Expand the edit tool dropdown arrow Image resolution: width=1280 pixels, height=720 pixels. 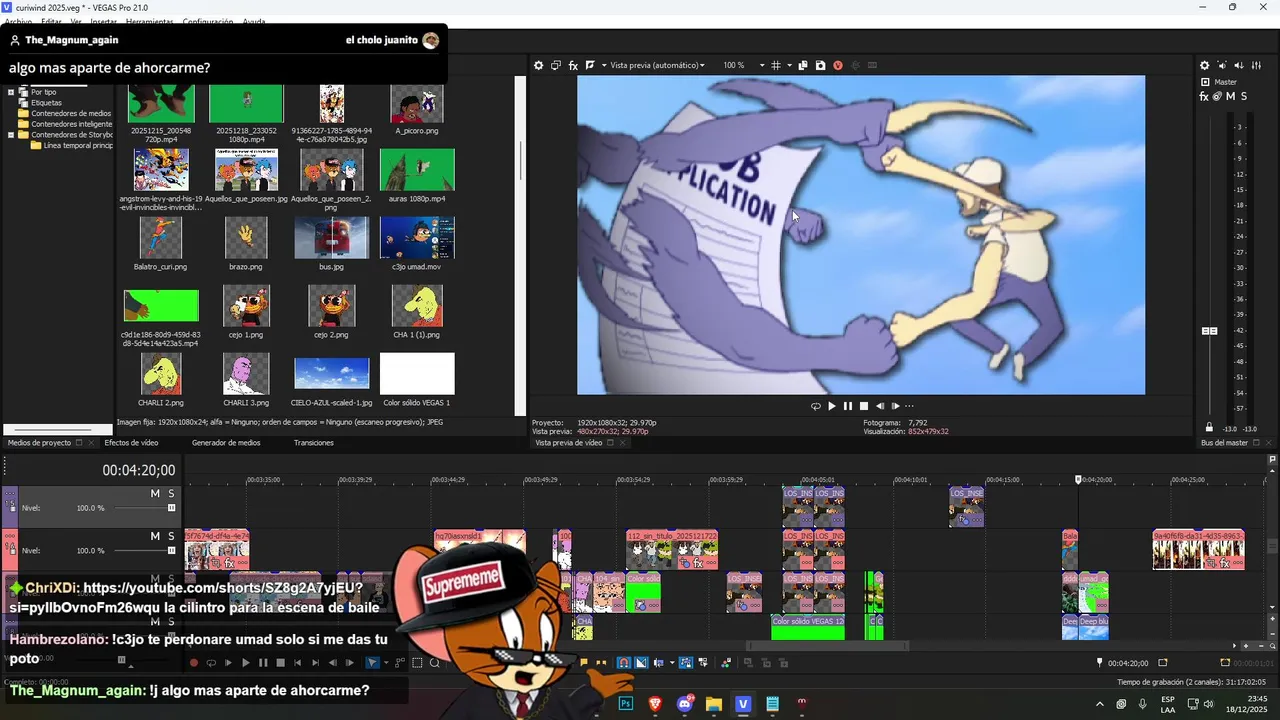[385, 663]
